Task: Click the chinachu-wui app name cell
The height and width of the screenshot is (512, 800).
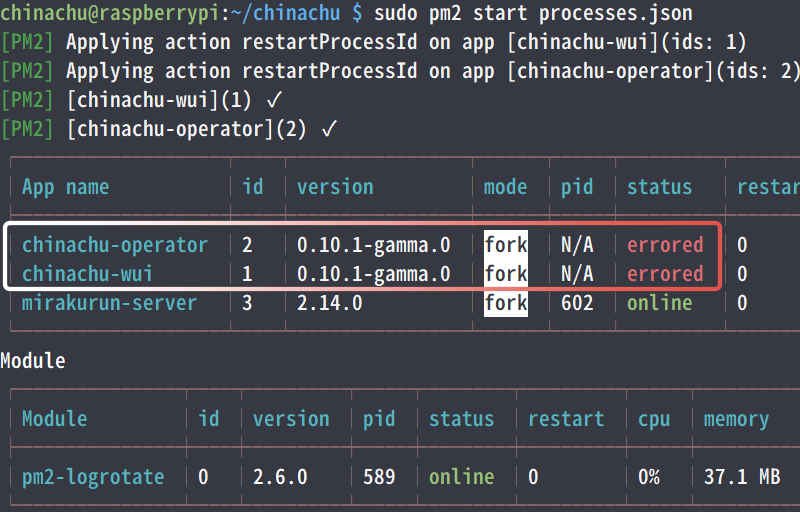Action: point(87,274)
